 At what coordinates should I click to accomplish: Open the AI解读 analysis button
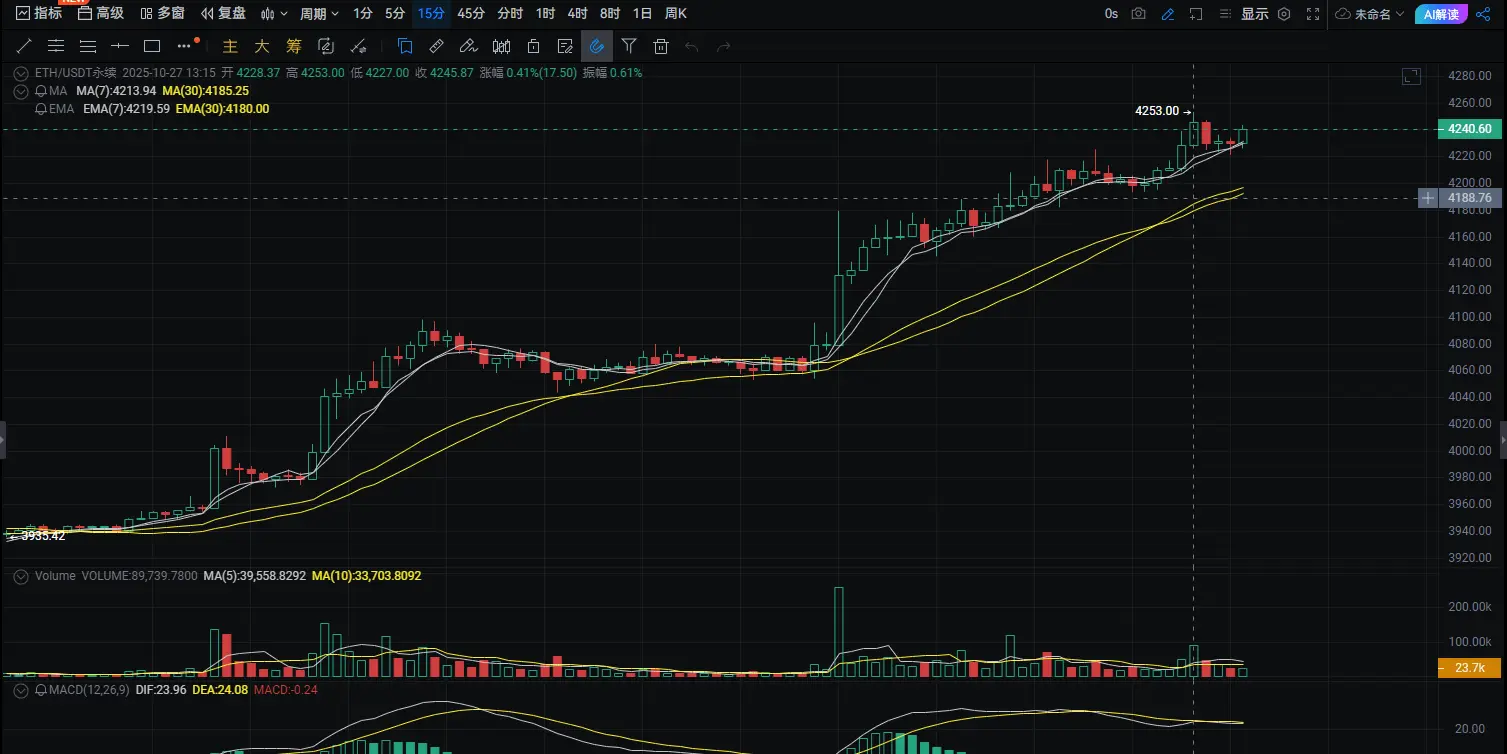coord(1442,14)
